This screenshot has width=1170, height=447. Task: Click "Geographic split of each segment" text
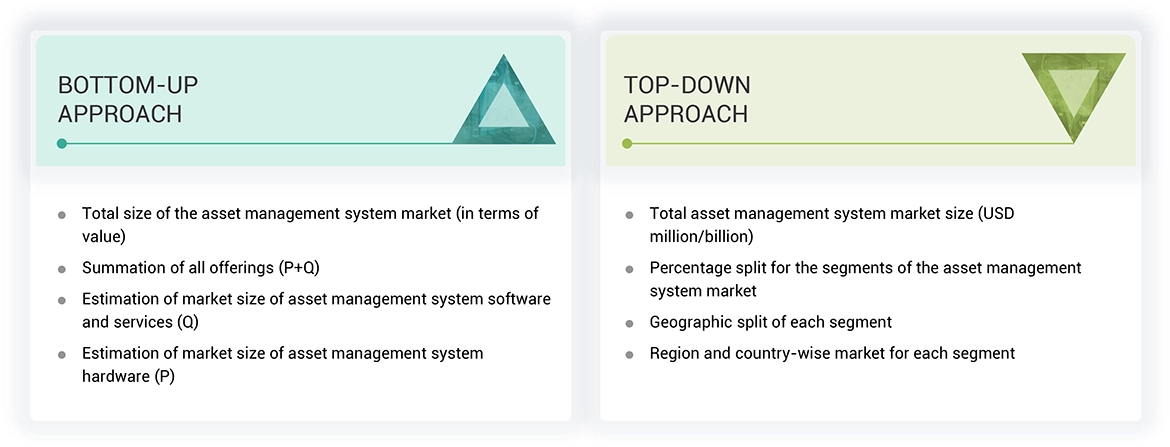(770, 322)
